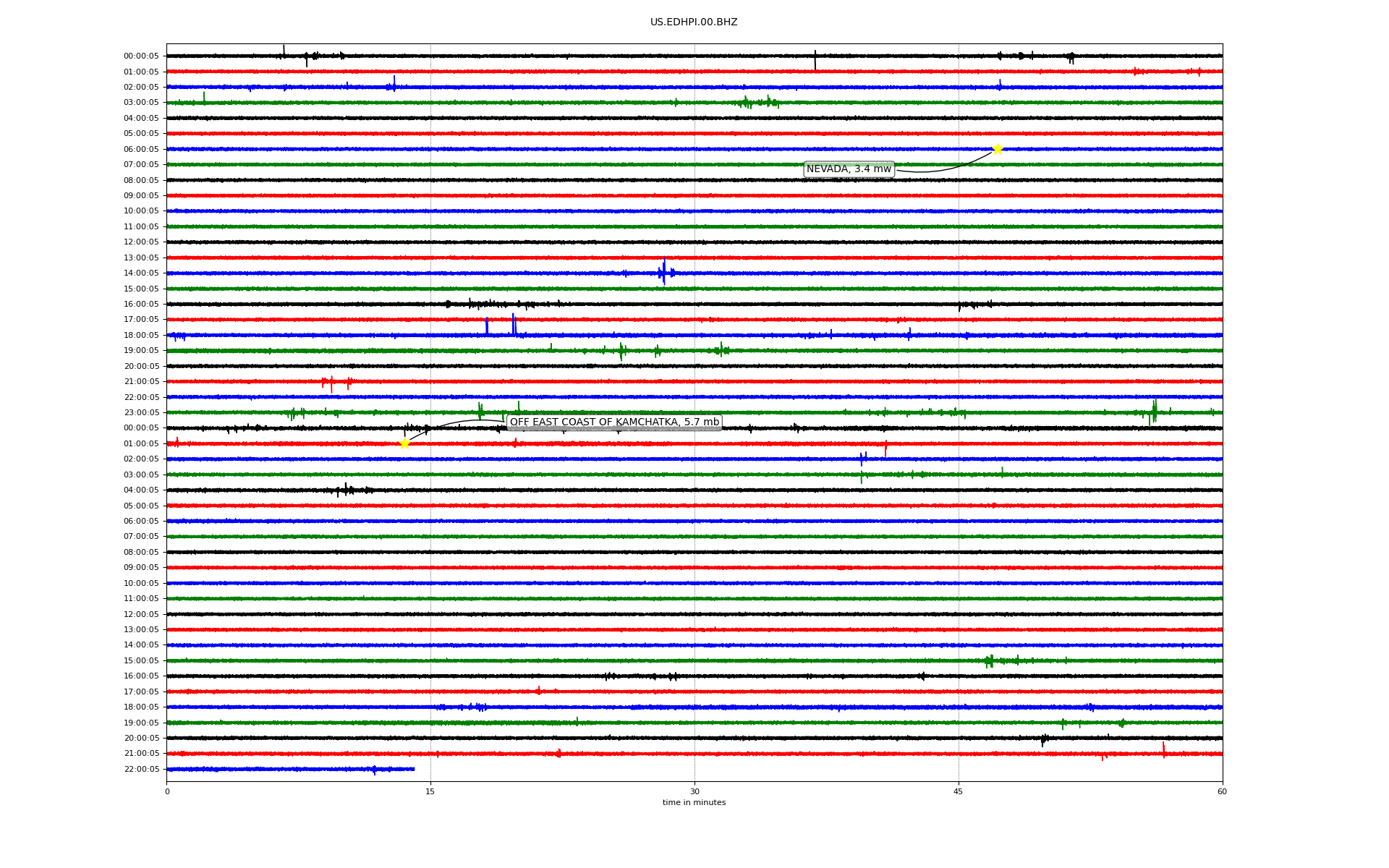The height and width of the screenshot is (868, 1389).
Task: Click the 0 tick label on x-axis
Action: tap(167, 791)
